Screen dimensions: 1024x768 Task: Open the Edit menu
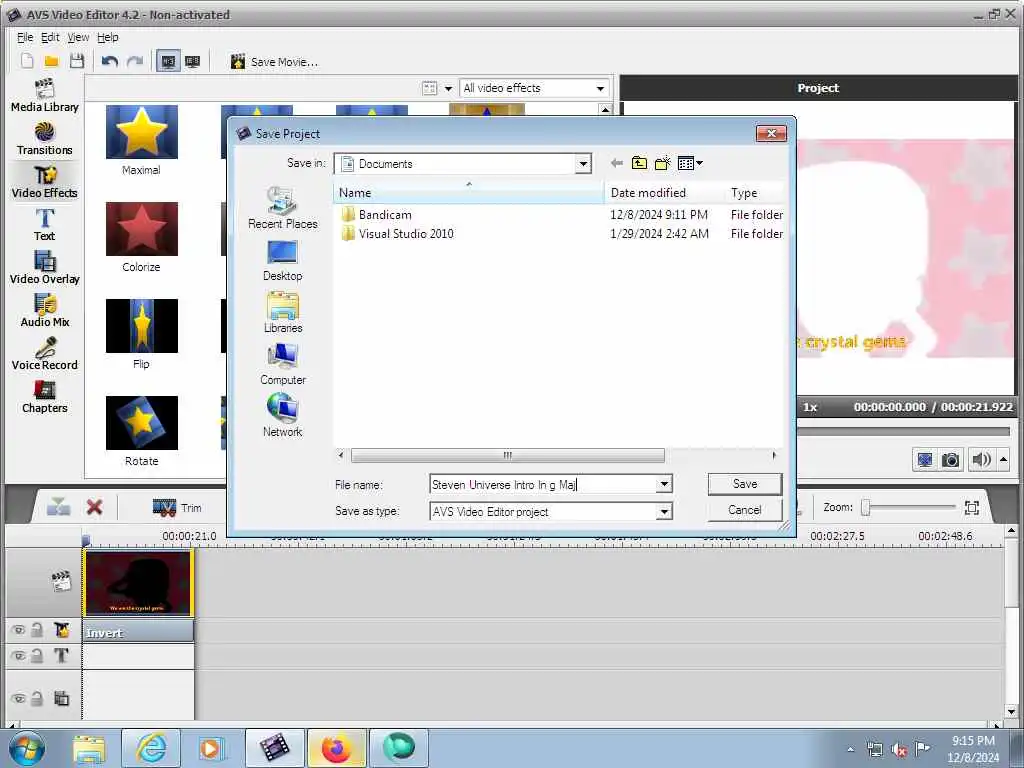click(50, 37)
